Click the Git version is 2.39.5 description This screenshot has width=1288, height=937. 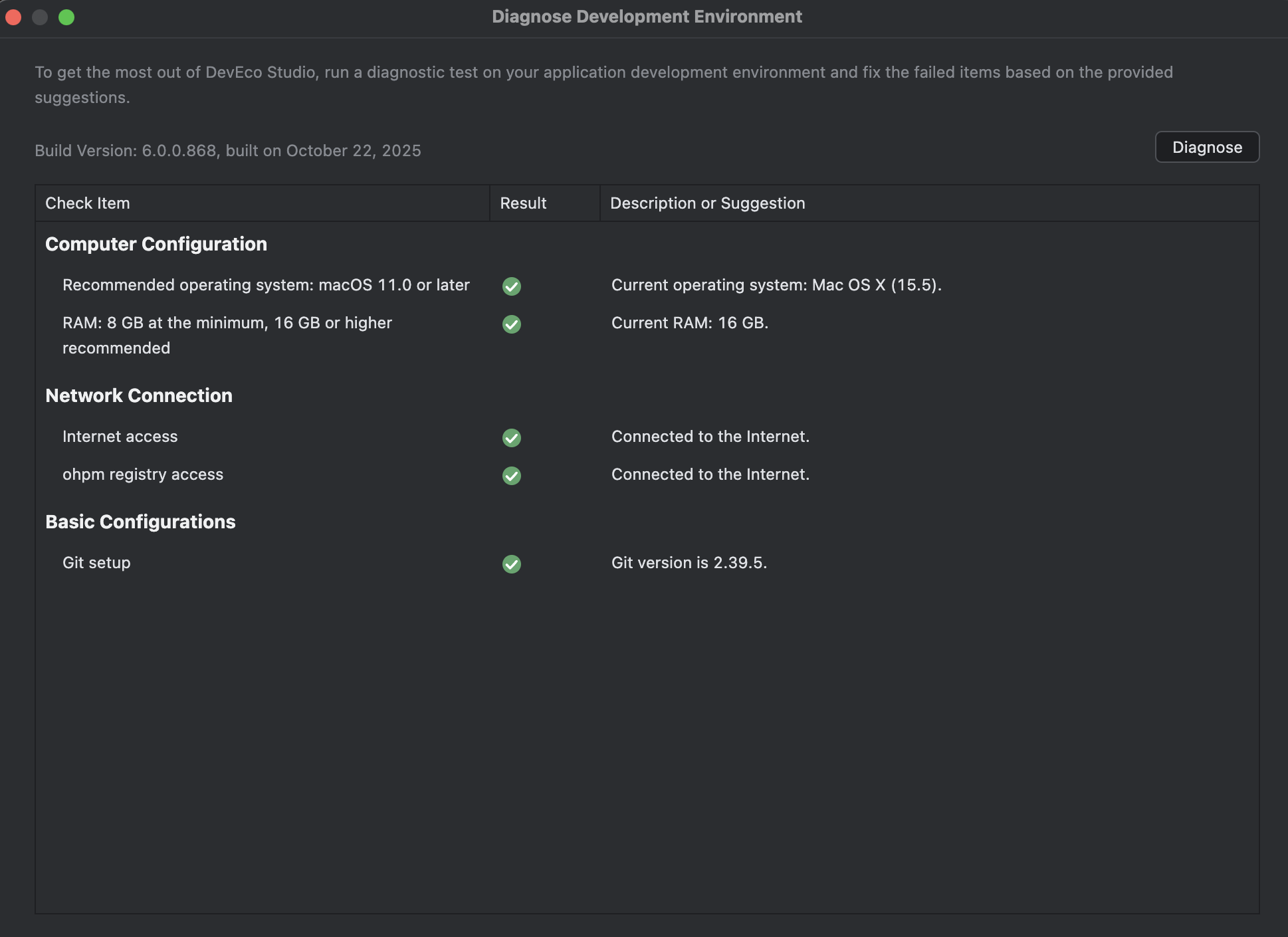tap(689, 563)
